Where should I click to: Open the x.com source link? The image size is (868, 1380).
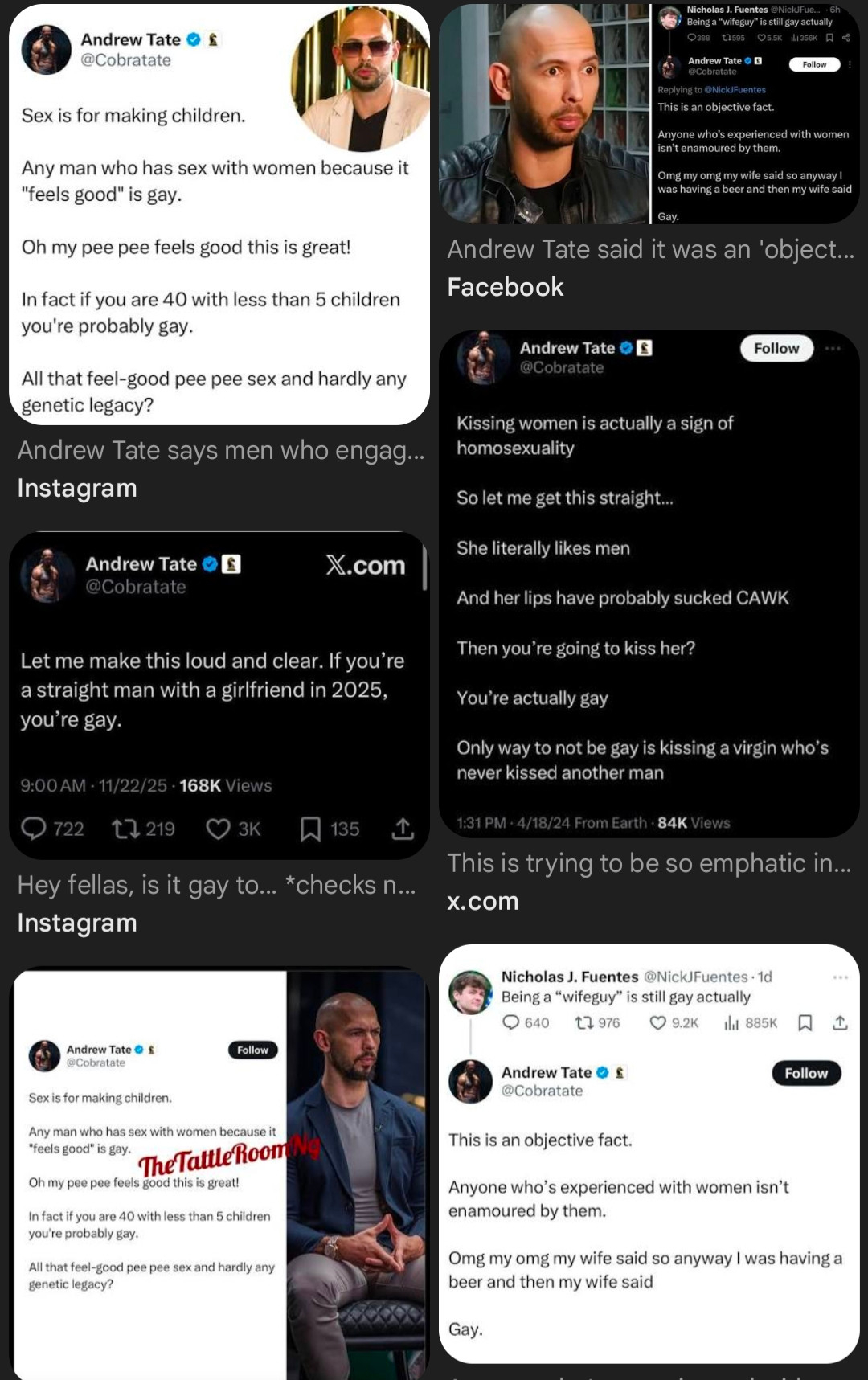(483, 901)
